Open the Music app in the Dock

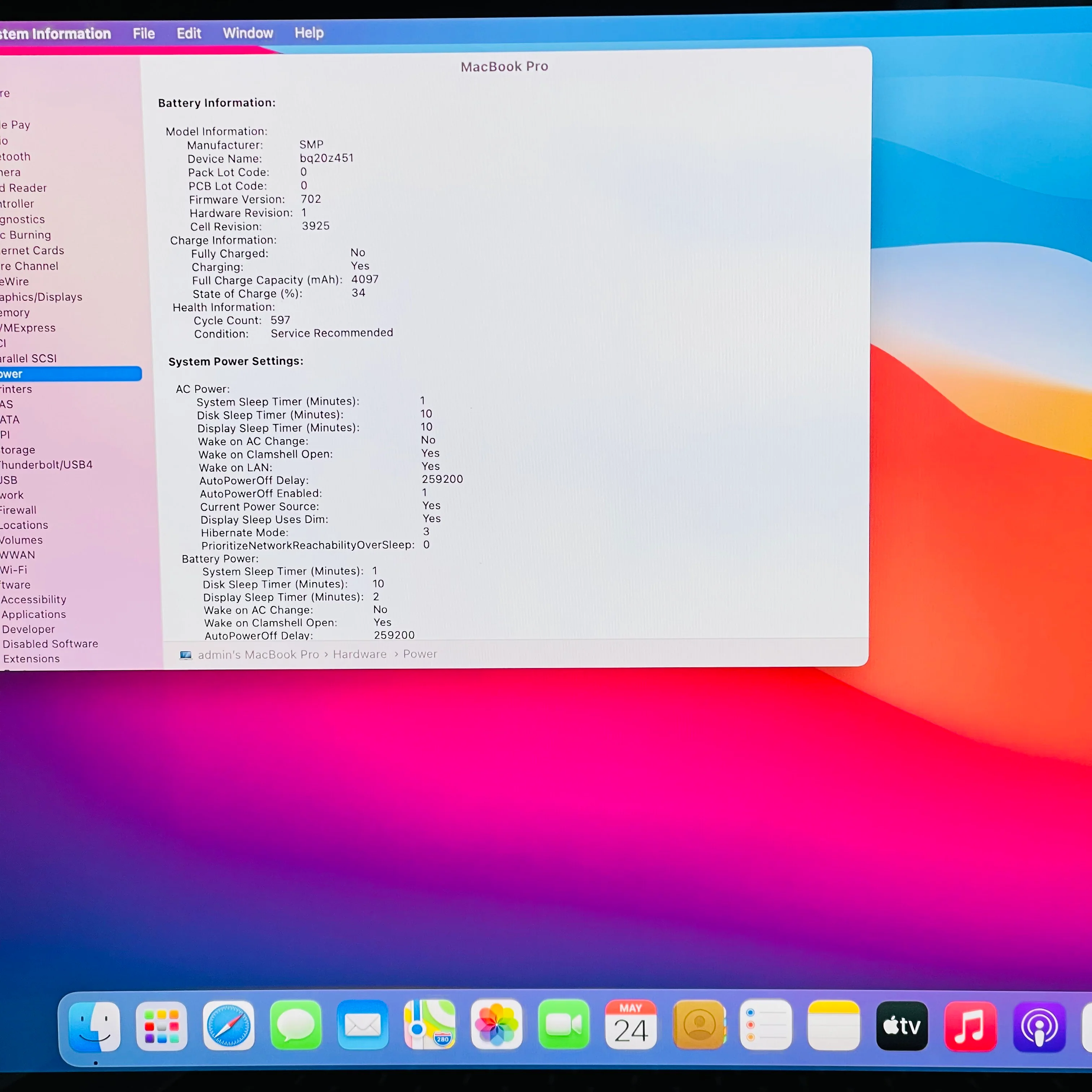point(970,1026)
